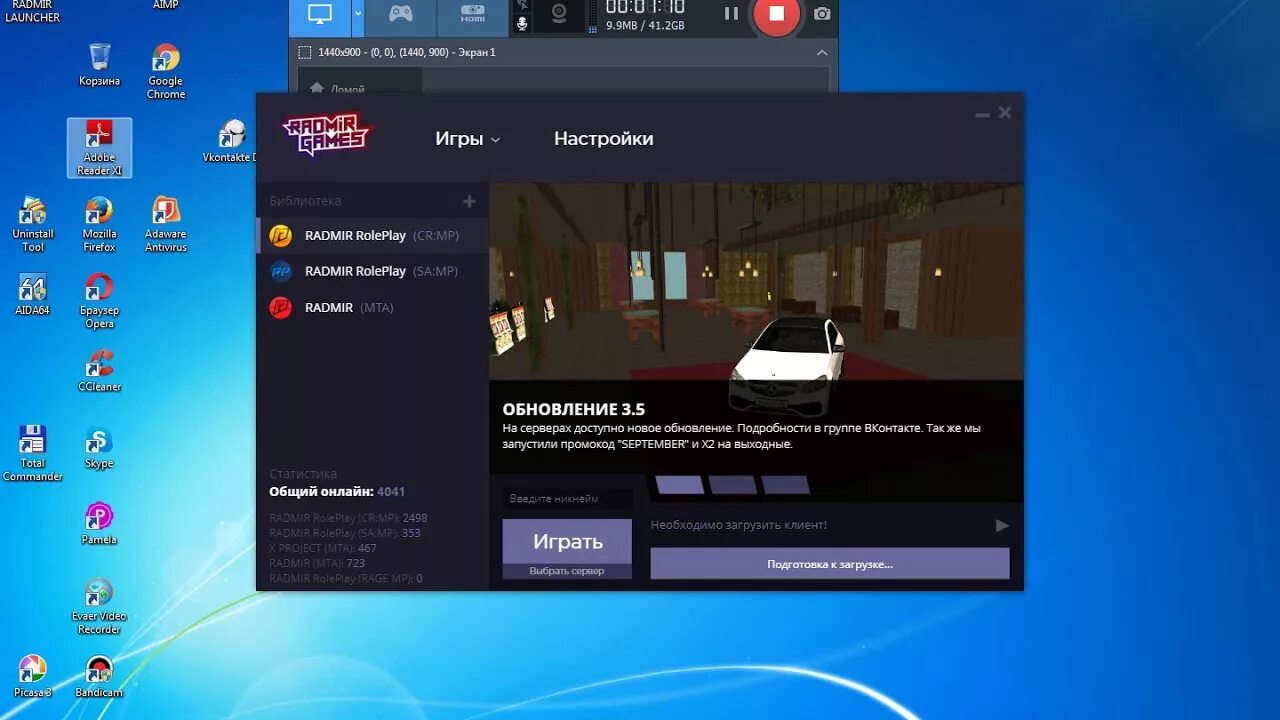1280x720 pixels.
Task: Collapse Bandicam panel with the up chevron
Action: pos(822,53)
